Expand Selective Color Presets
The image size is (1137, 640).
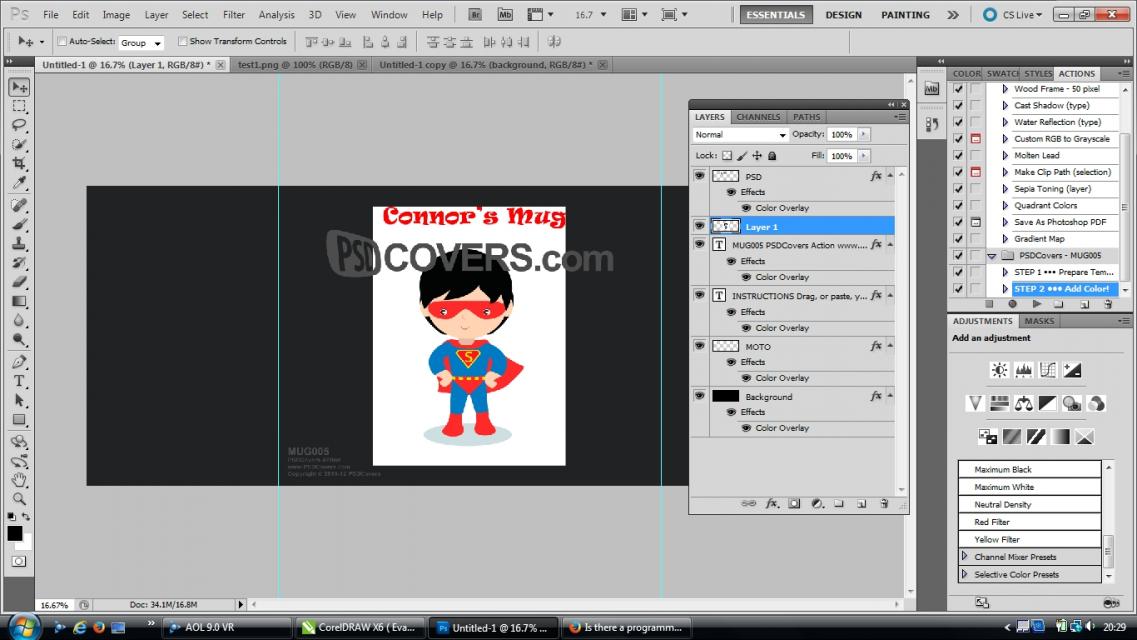click(x=964, y=573)
